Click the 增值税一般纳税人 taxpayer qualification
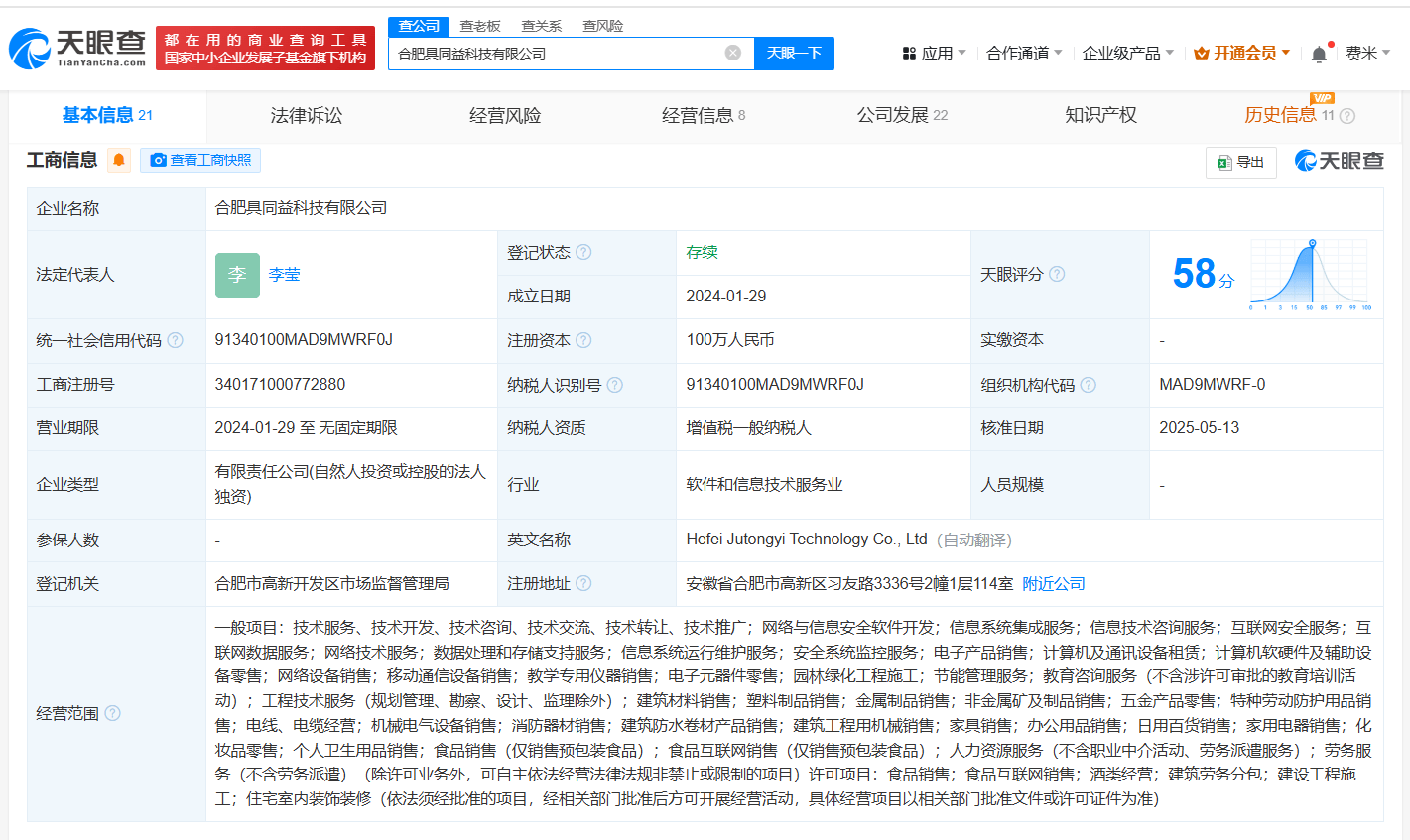Screen dimensions: 1410x840 [x=749, y=428]
